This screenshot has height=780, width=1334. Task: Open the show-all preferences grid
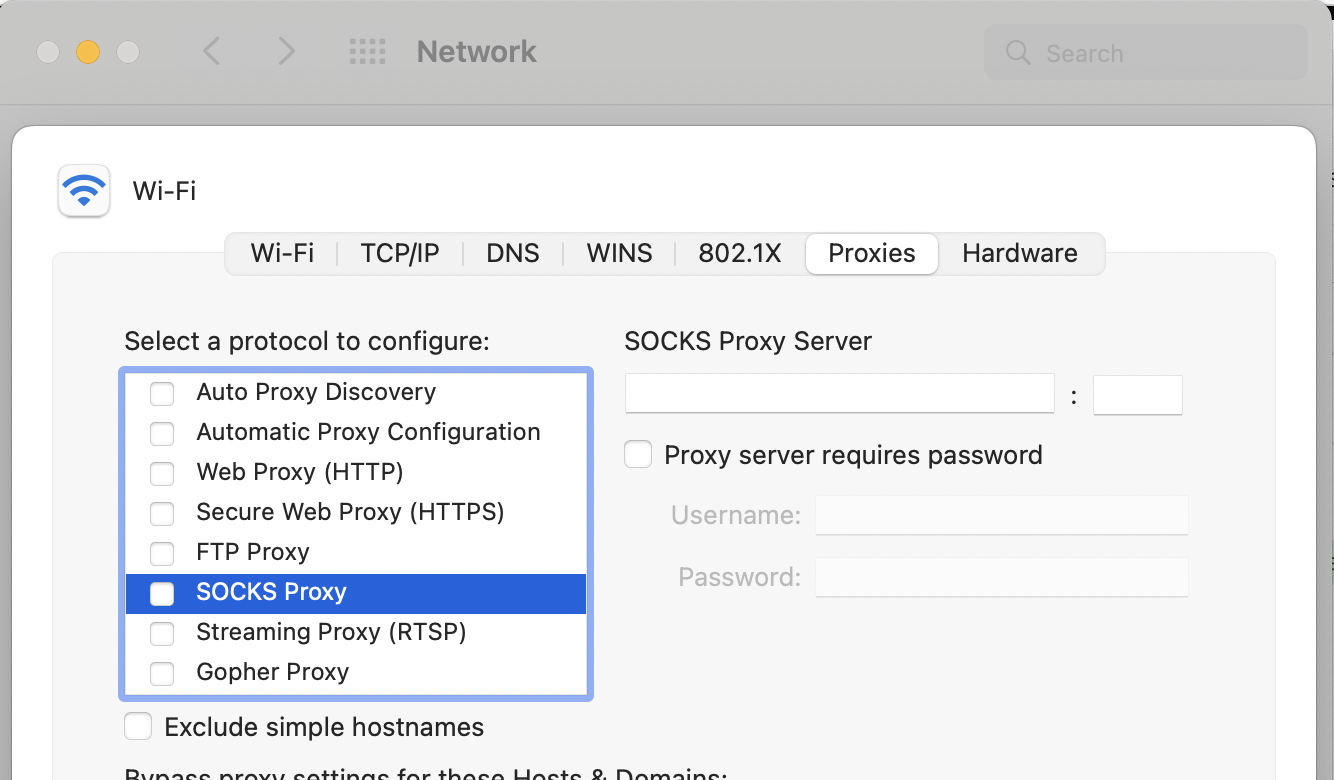tap(367, 52)
